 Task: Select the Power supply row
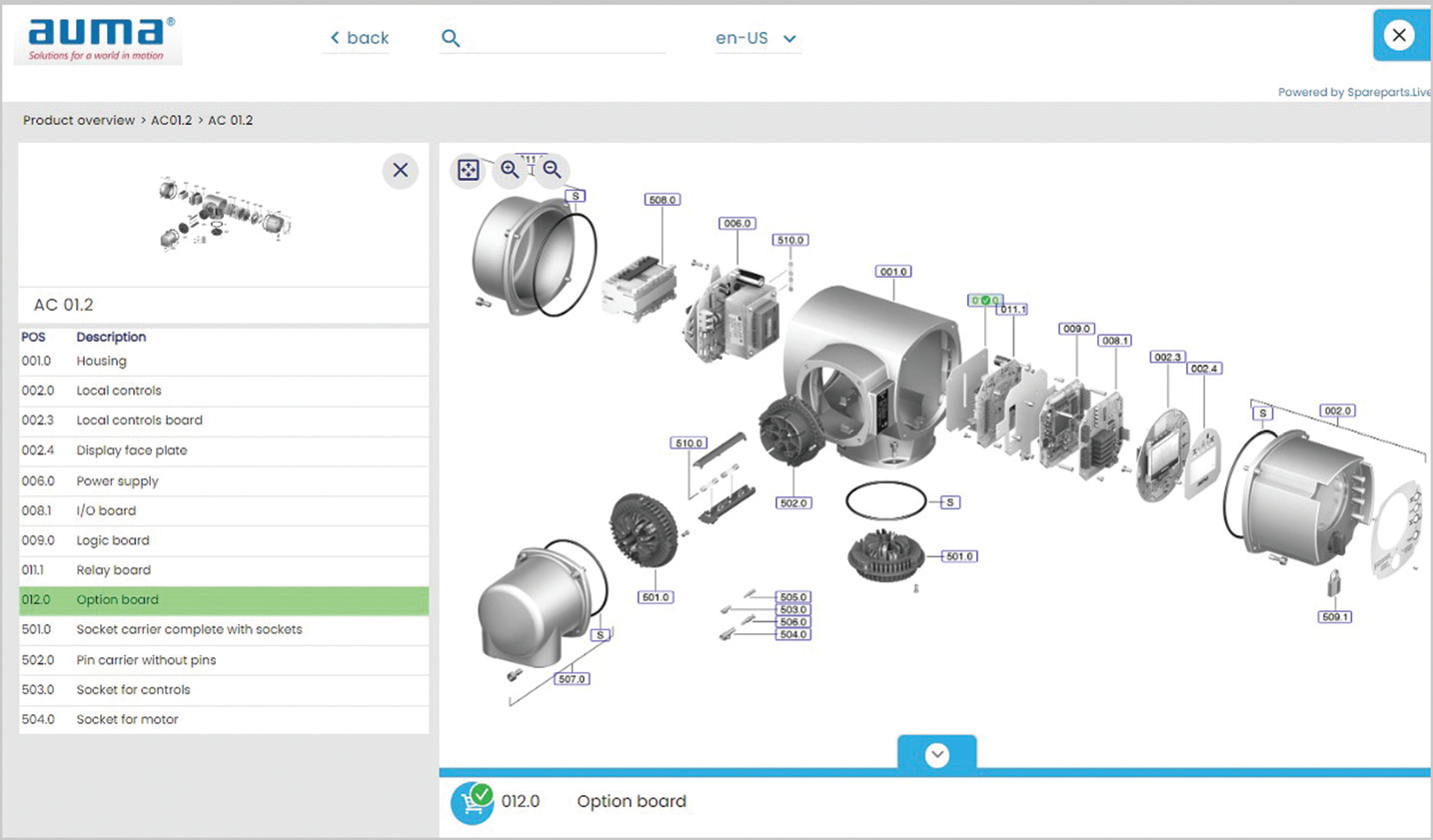point(117,481)
